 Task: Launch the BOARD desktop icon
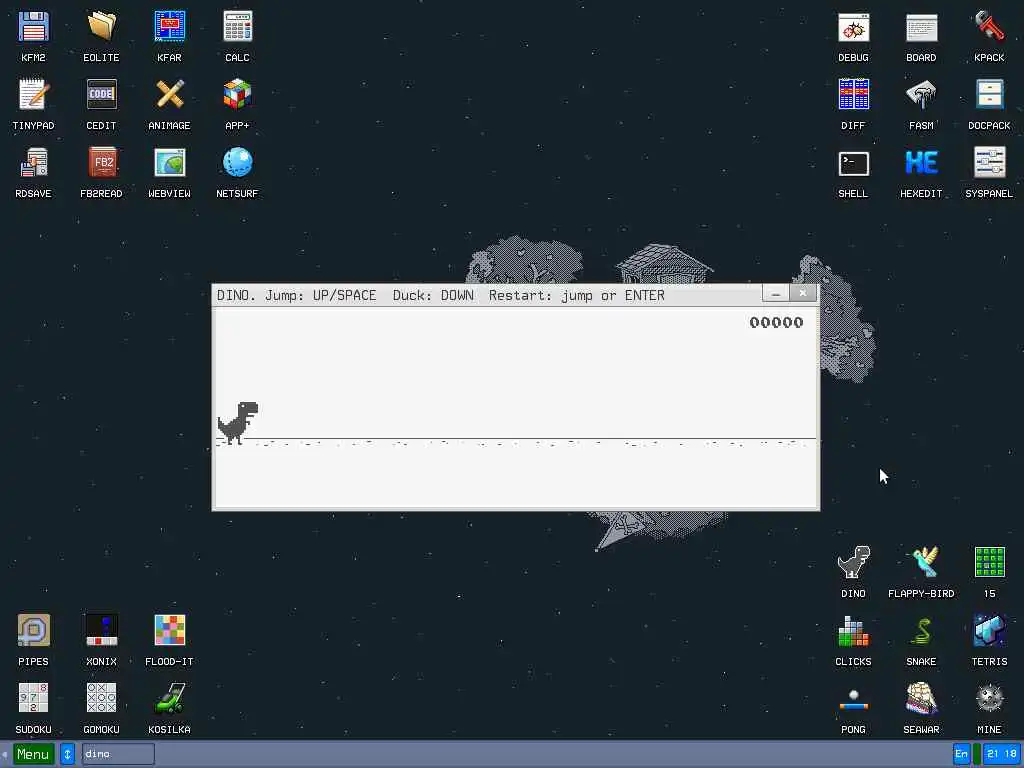921,27
